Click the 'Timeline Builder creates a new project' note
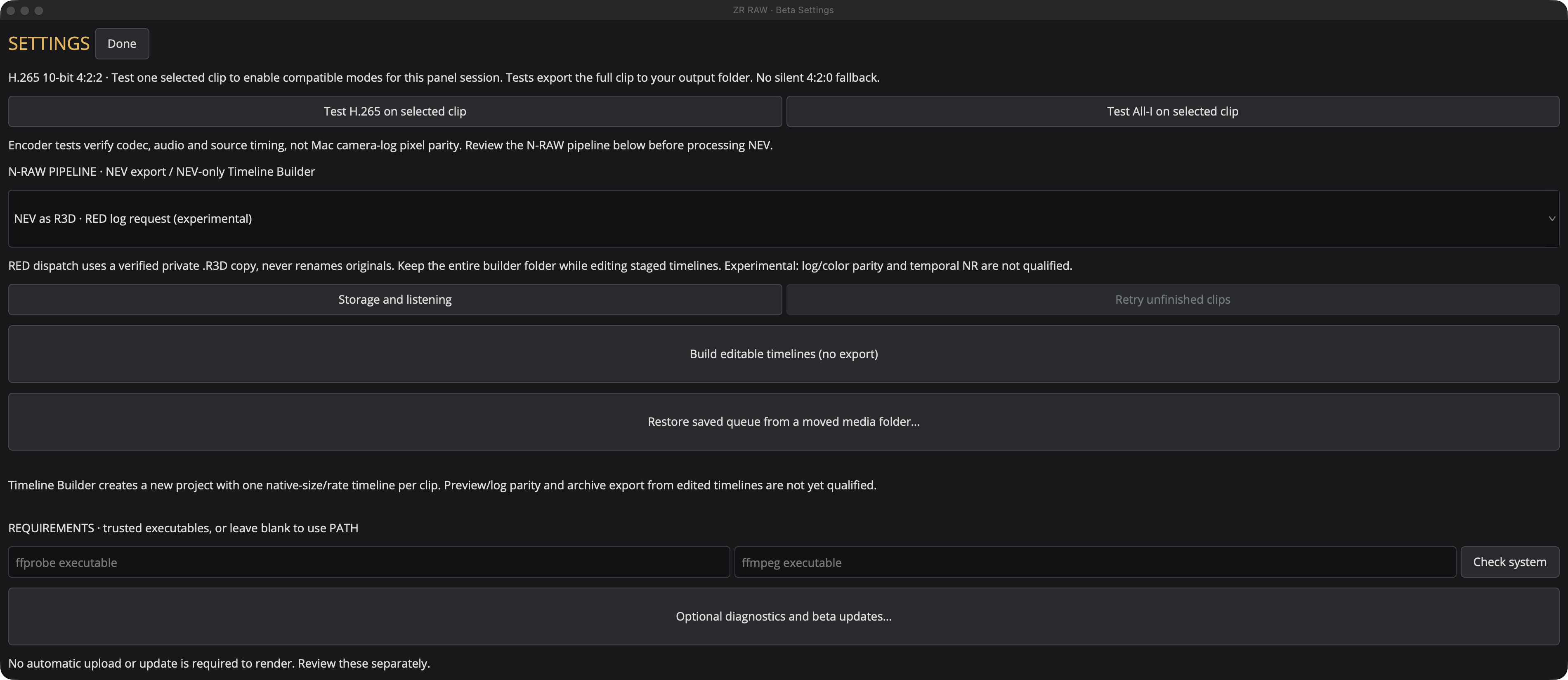Screen dimensions: 1568x680 click(442, 485)
